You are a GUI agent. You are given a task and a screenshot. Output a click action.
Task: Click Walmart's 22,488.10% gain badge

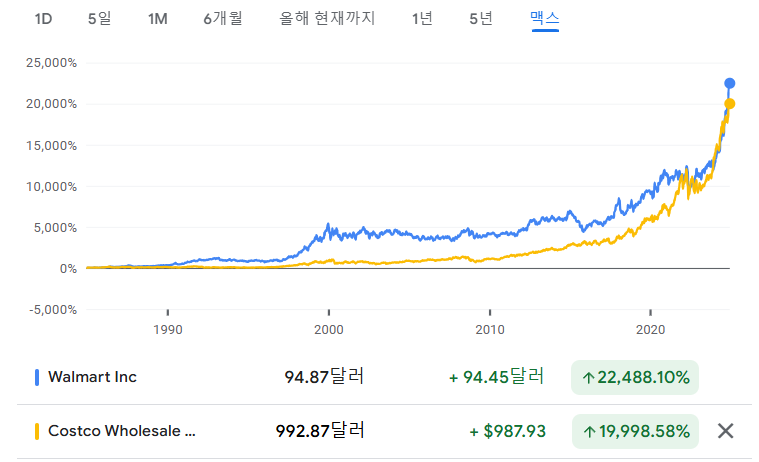635,377
